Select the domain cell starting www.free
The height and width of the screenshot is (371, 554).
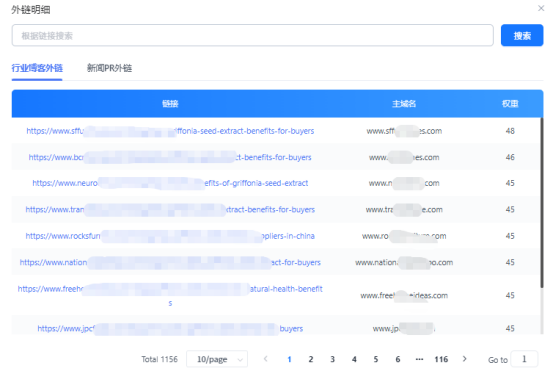404,295
